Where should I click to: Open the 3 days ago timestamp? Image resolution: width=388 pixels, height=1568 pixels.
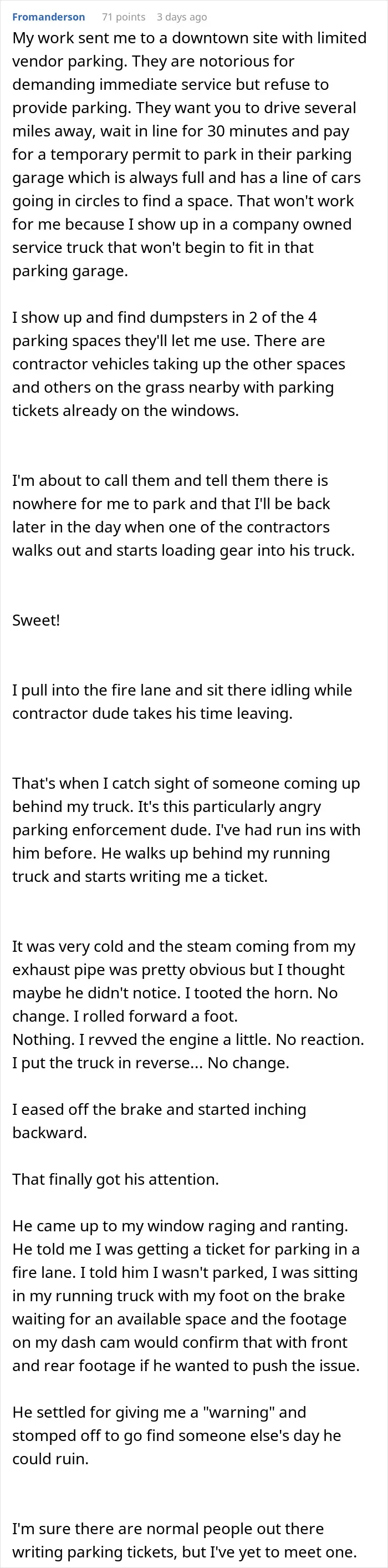point(182,17)
